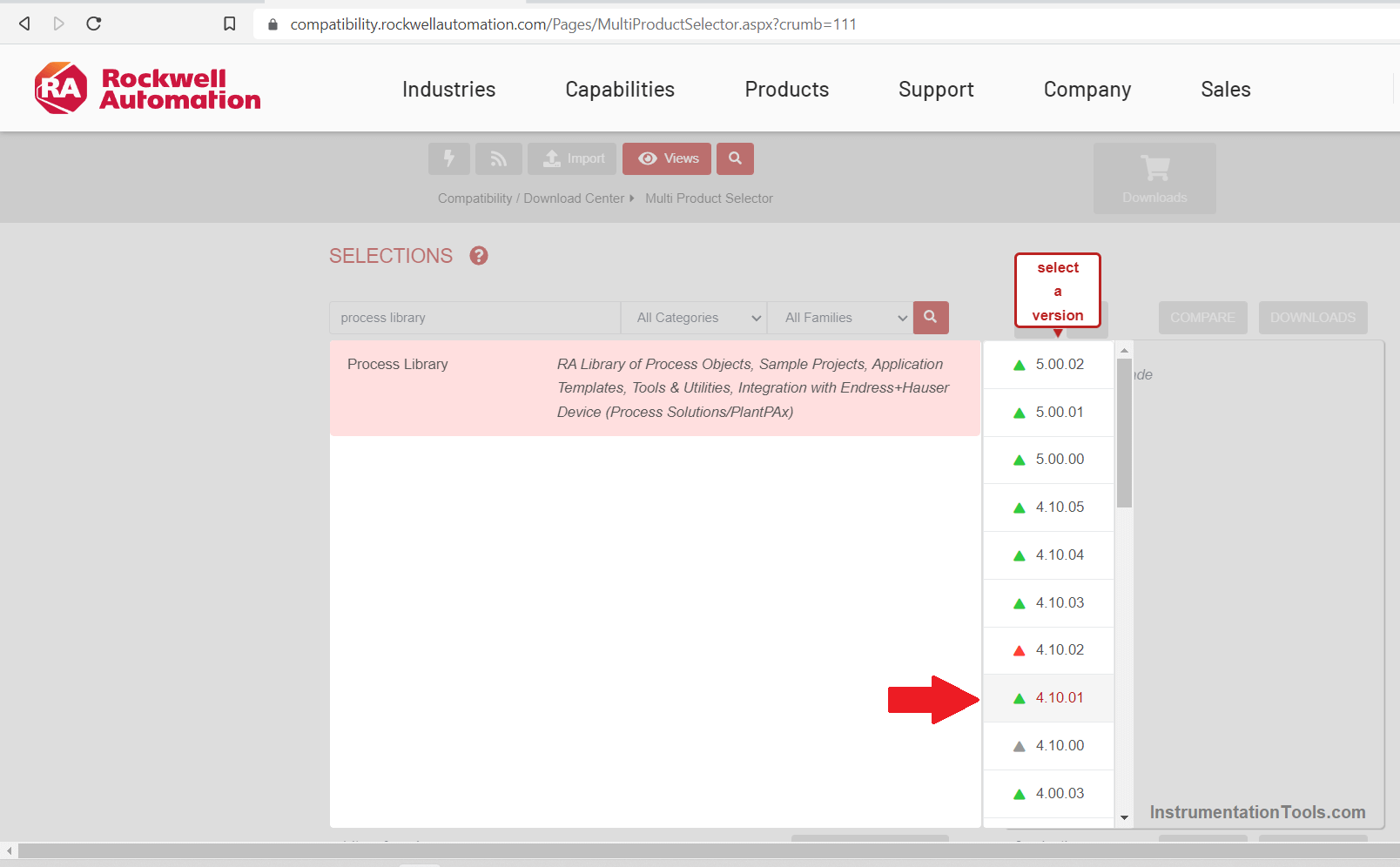Open the Support menu
The width and height of the screenshot is (1400, 867).
coord(936,89)
